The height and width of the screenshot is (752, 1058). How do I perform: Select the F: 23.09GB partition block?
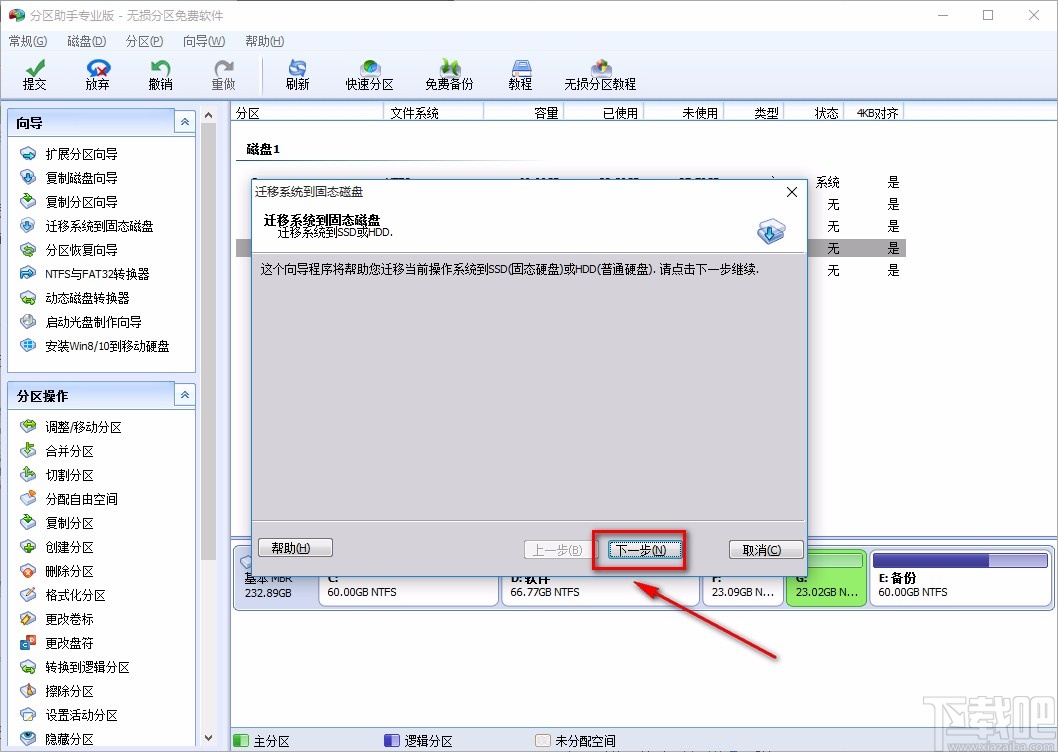(x=742, y=591)
